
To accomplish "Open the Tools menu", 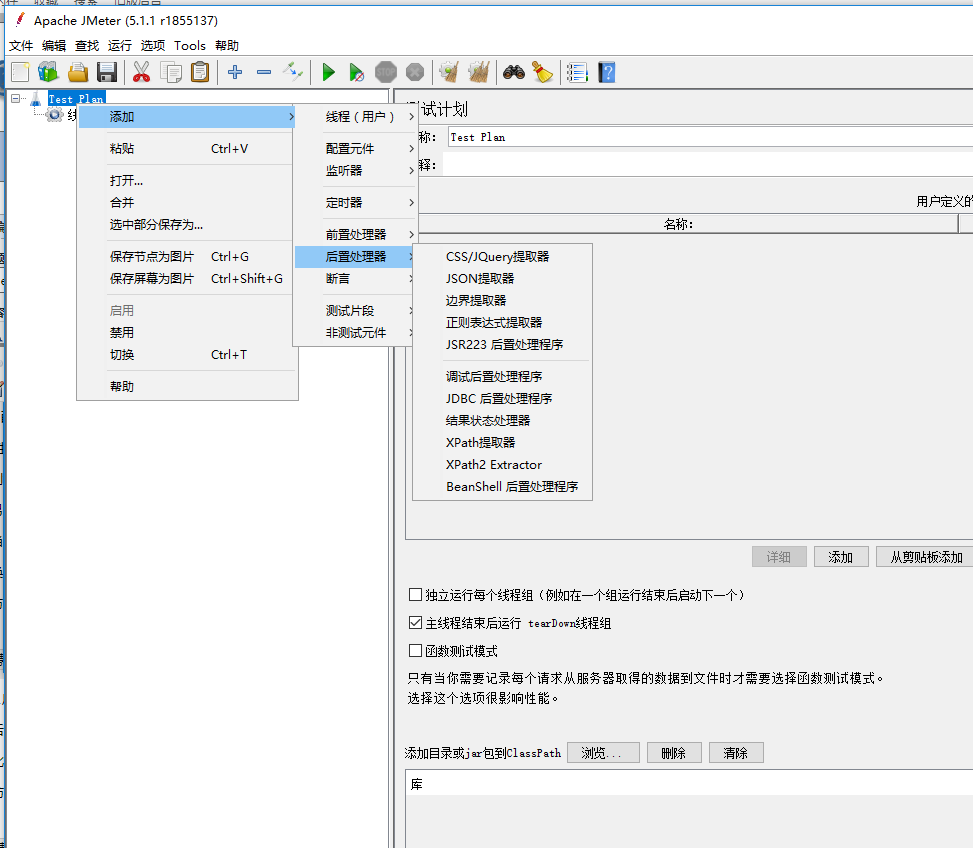I will click(x=190, y=45).
